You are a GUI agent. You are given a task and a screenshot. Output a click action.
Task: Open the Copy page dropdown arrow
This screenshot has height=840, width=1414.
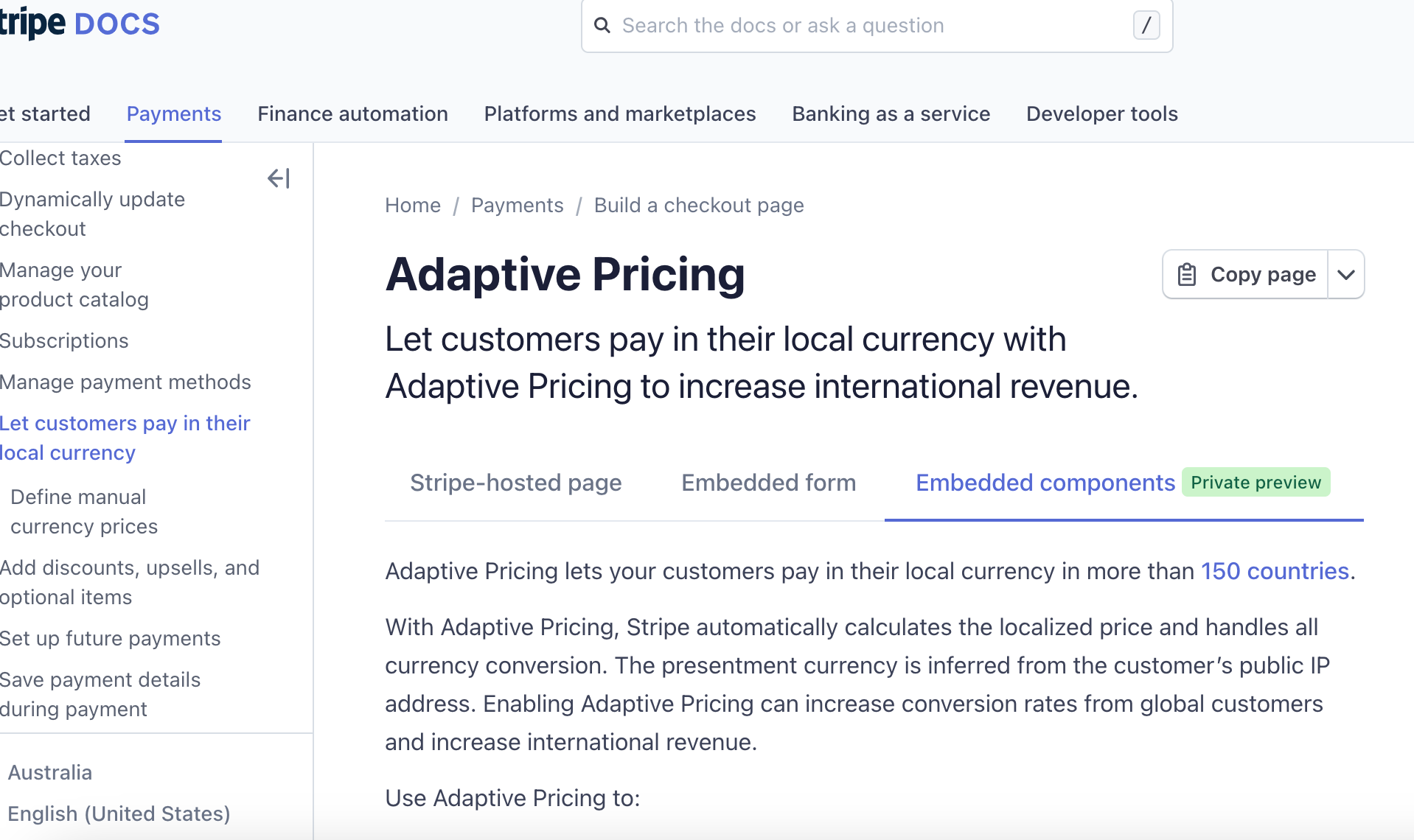tap(1346, 274)
